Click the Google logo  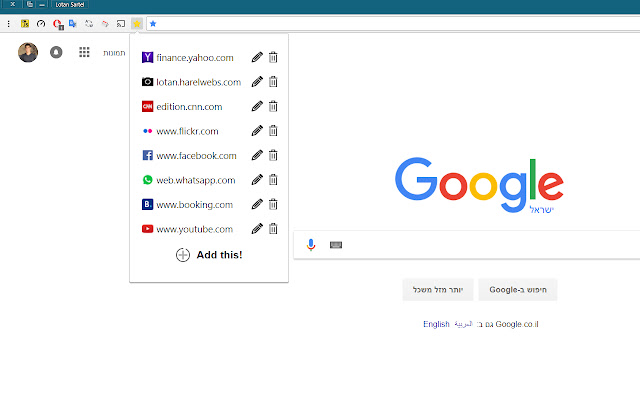(479, 185)
